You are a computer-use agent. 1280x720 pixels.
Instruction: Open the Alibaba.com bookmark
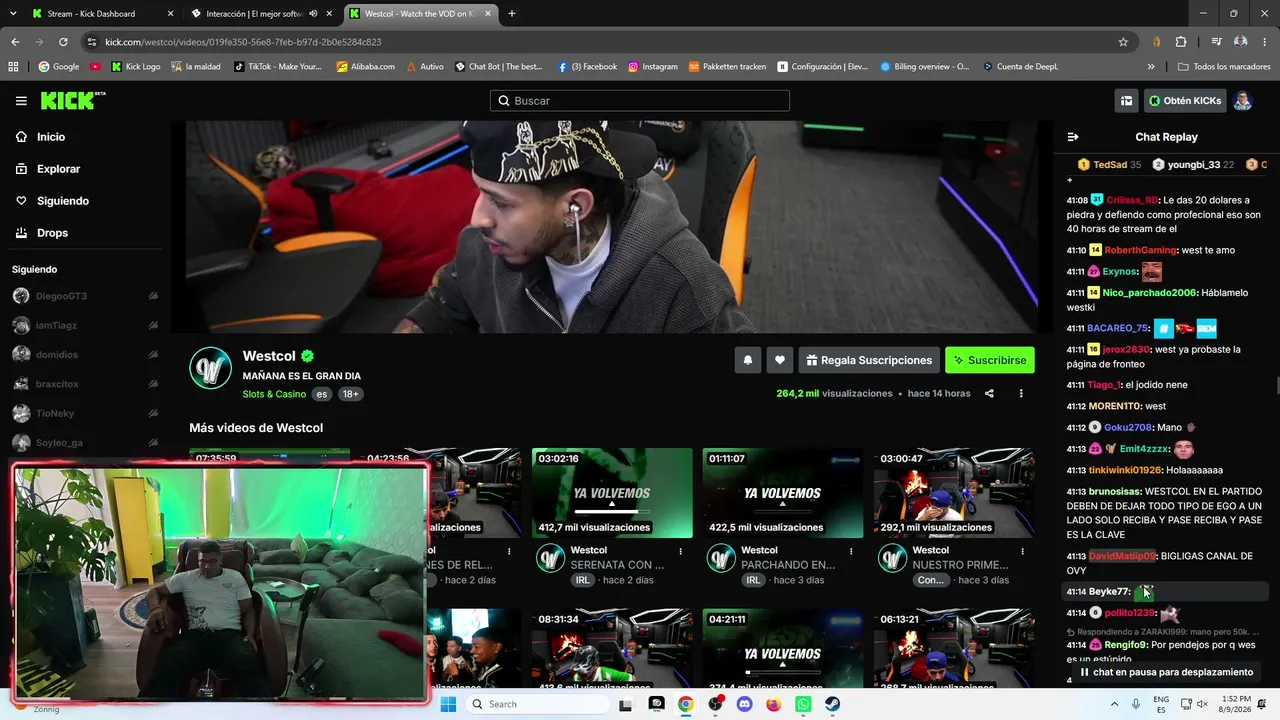[x=366, y=67]
